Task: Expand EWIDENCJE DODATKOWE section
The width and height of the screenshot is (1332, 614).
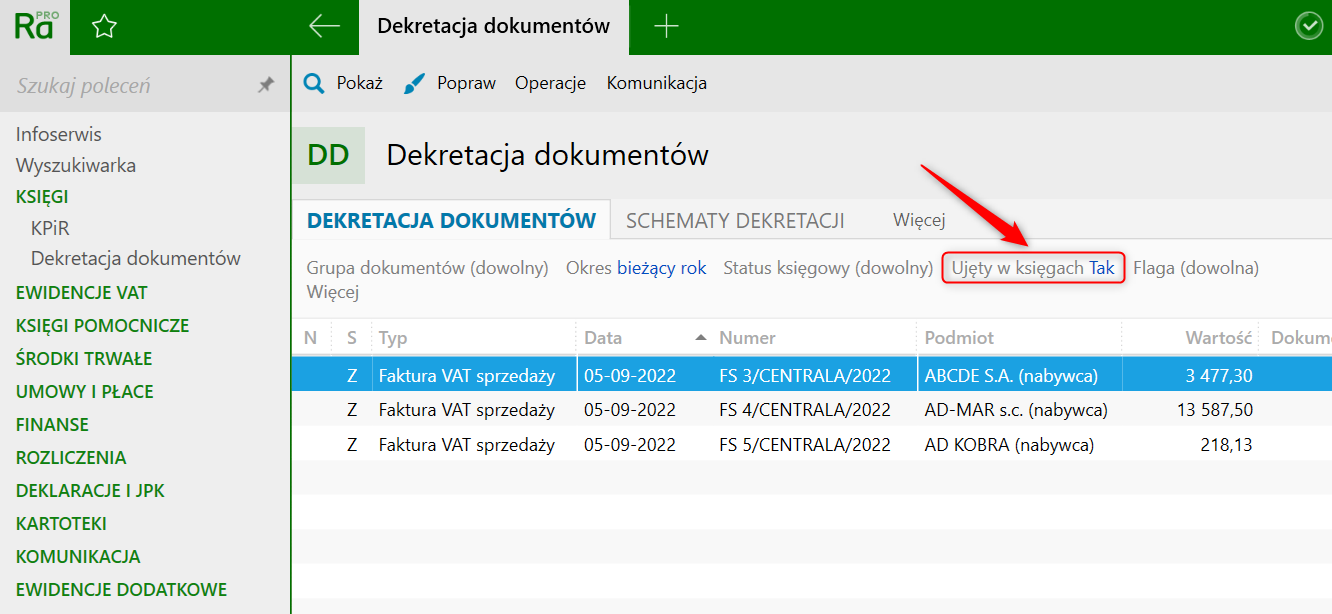Action: [121, 590]
